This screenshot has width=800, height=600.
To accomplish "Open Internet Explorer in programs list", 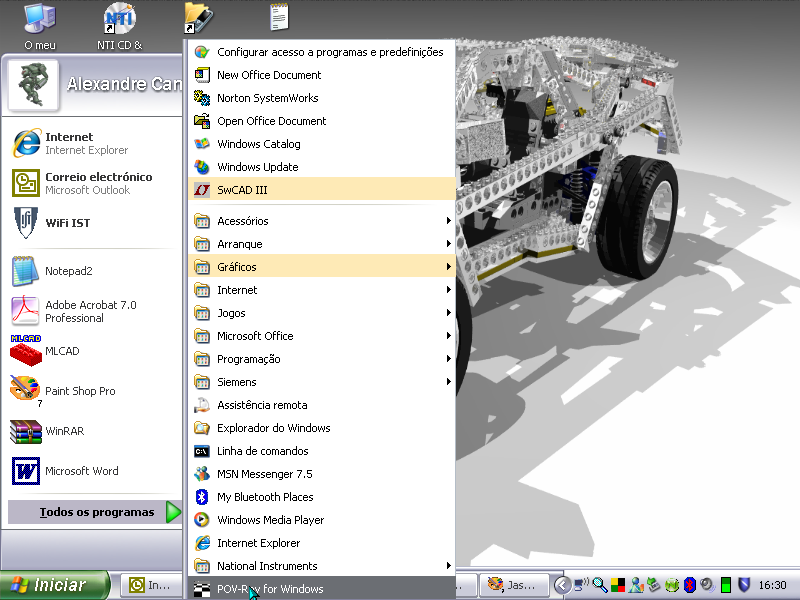I will (321, 543).
